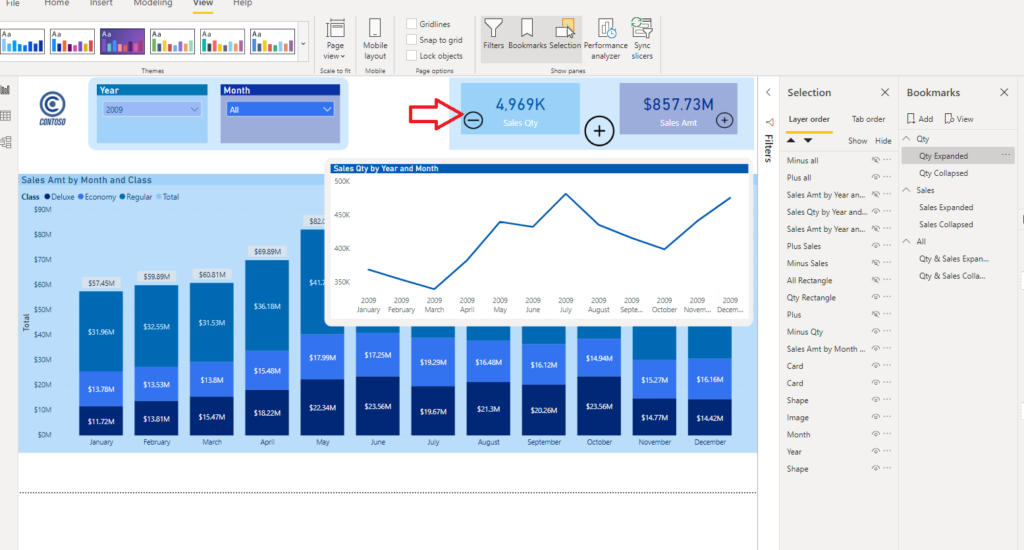This screenshot has height=550, width=1024.
Task: Apply the last visible theme thumbnail
Action: [272, 41]
